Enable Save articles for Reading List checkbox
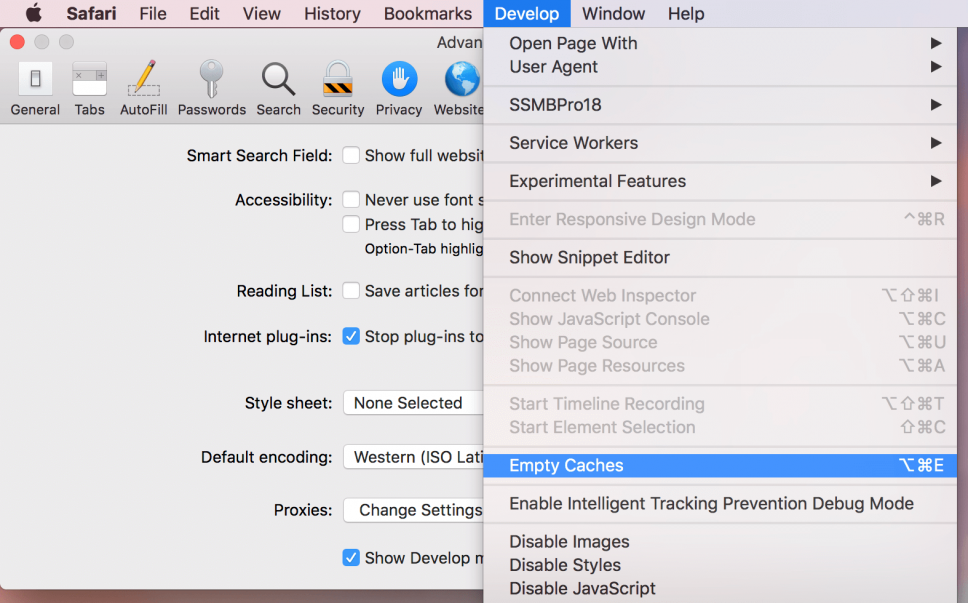Screen dimensions: 968x603 pyautogui.click(x=351, y=291)
